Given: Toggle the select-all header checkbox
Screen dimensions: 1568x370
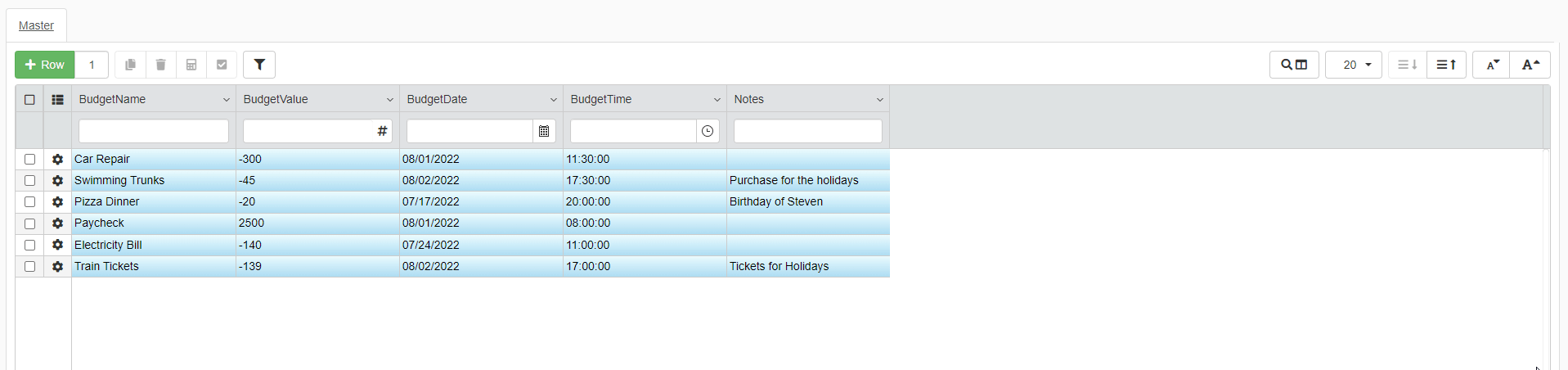Looking at the screenshot, I should click(30, 100).
